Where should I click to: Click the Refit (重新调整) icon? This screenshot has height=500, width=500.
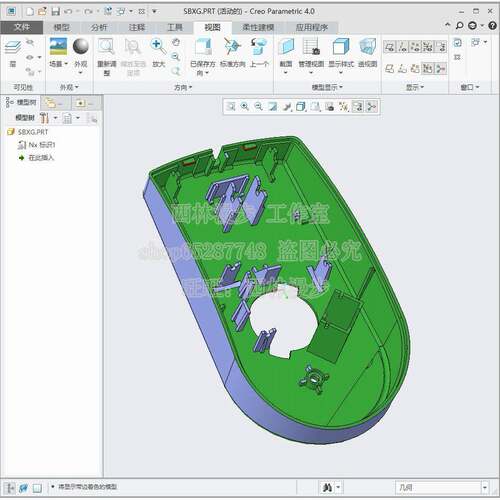point(107,47)
